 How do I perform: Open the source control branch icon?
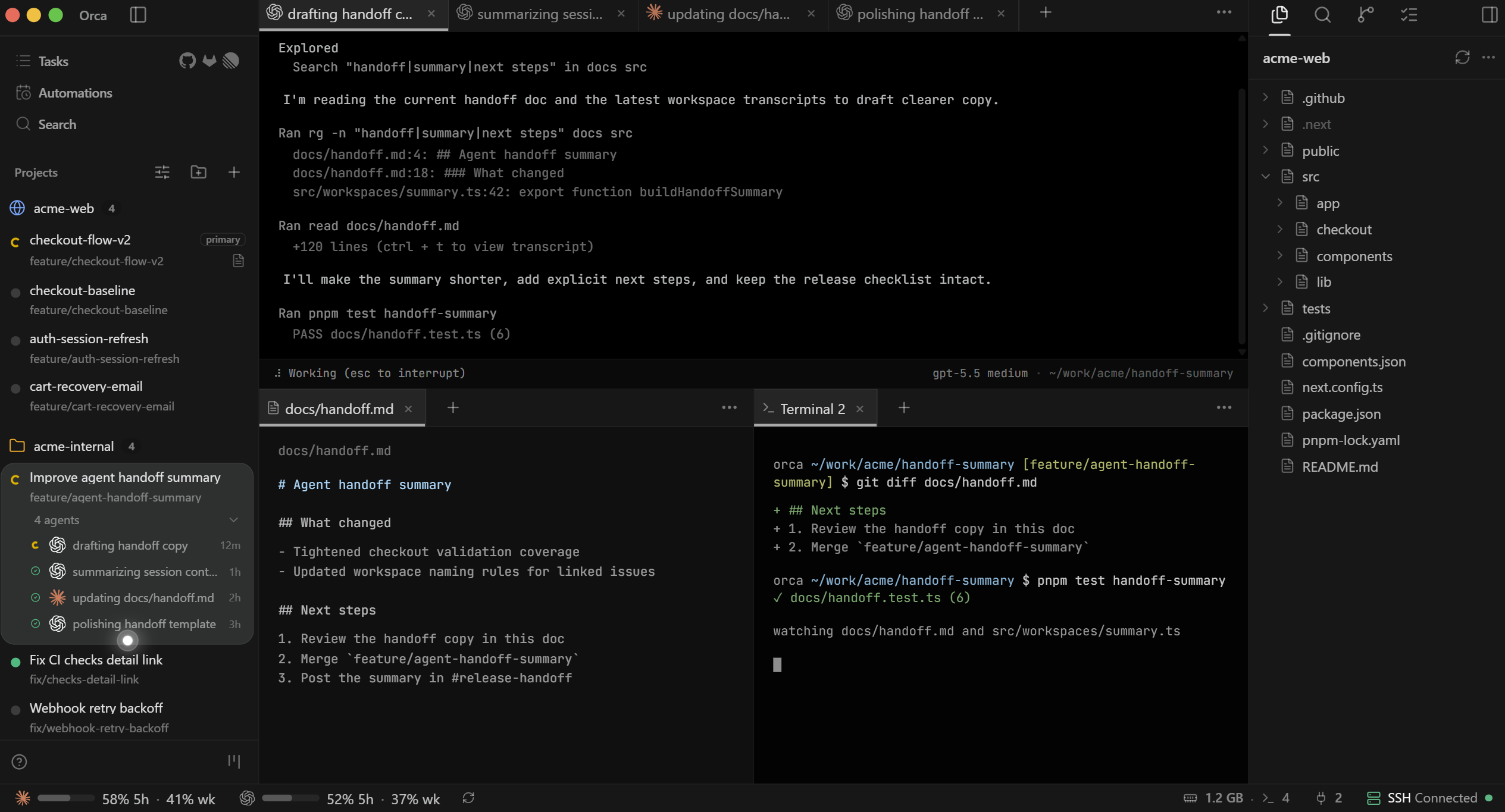[x=1365, y=15]
